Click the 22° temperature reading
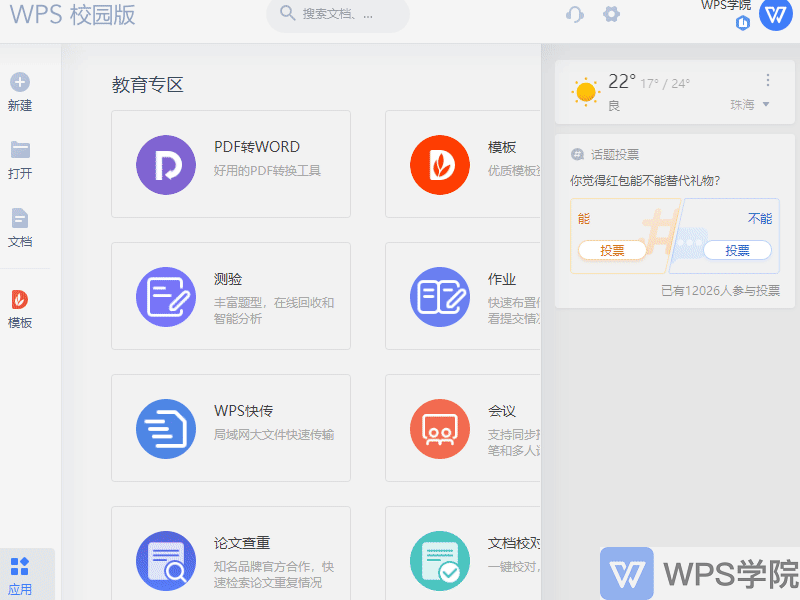800x600 pixels. [622, 81]
